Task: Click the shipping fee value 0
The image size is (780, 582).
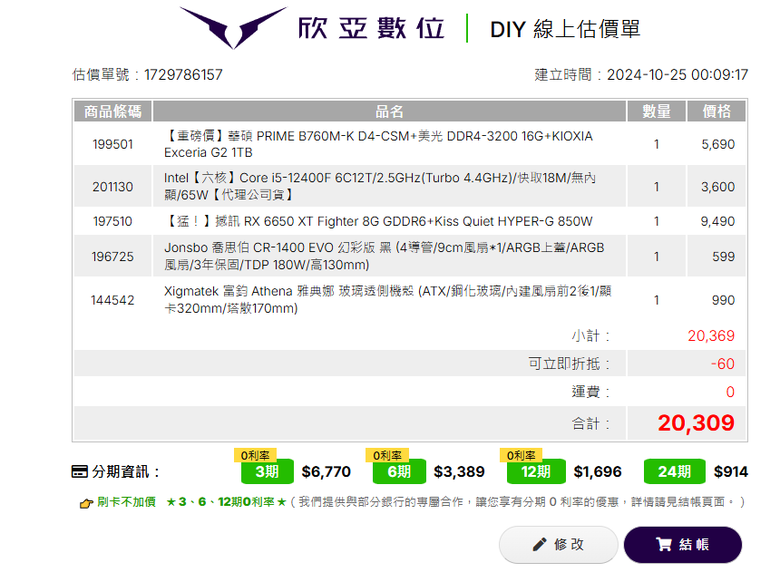Action: tap(730, 392)
